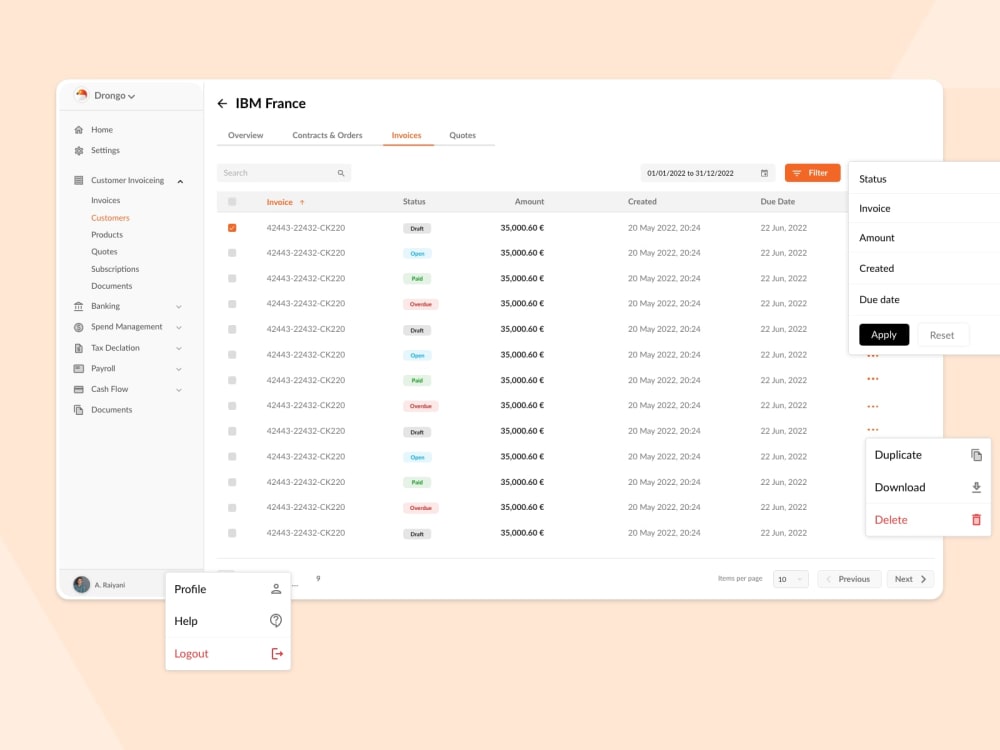Select the Invoices tab

[406, 135]
